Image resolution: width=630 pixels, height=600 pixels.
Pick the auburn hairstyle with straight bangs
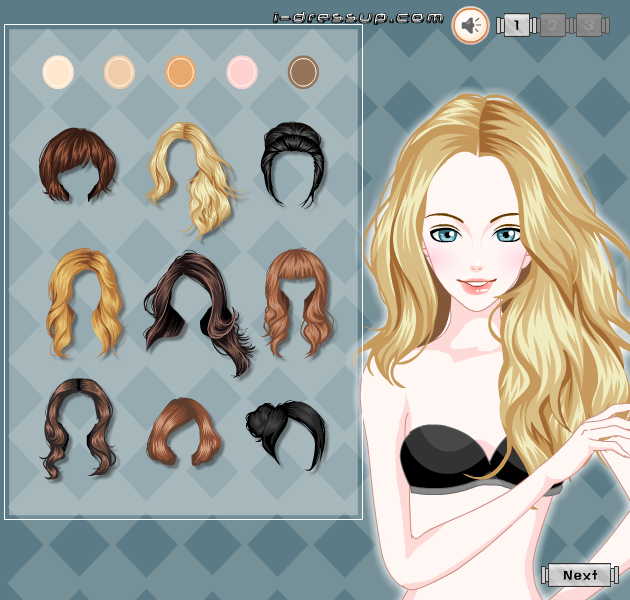298,302
